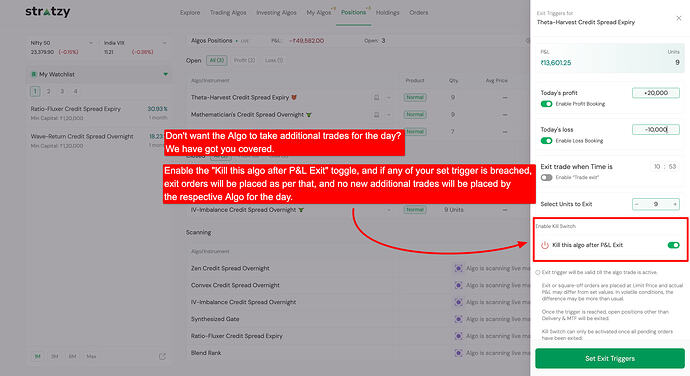Select watchlist page 4

(x=76, y=92)
